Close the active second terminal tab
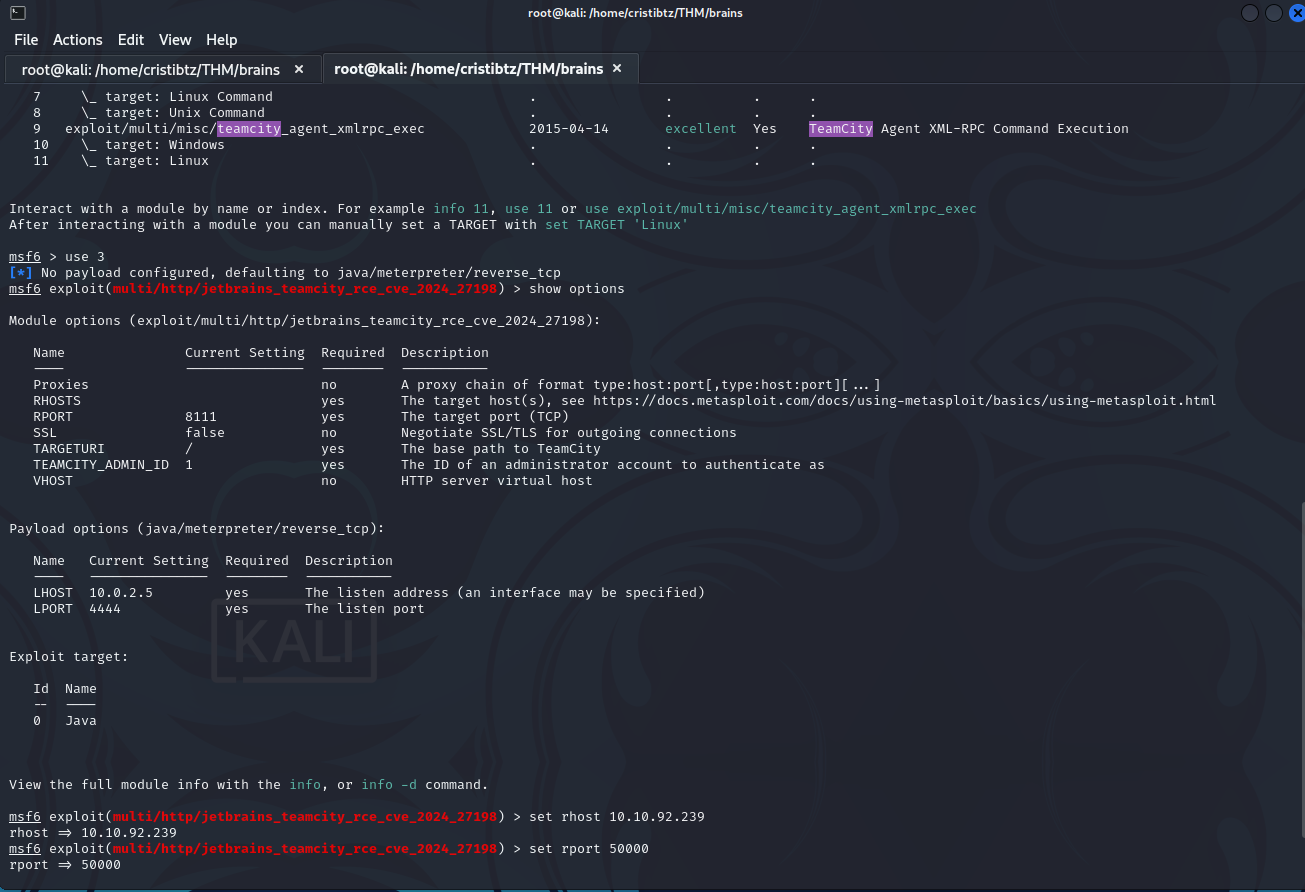This screenshot has width=1305, height=892. tap(617, 69)
